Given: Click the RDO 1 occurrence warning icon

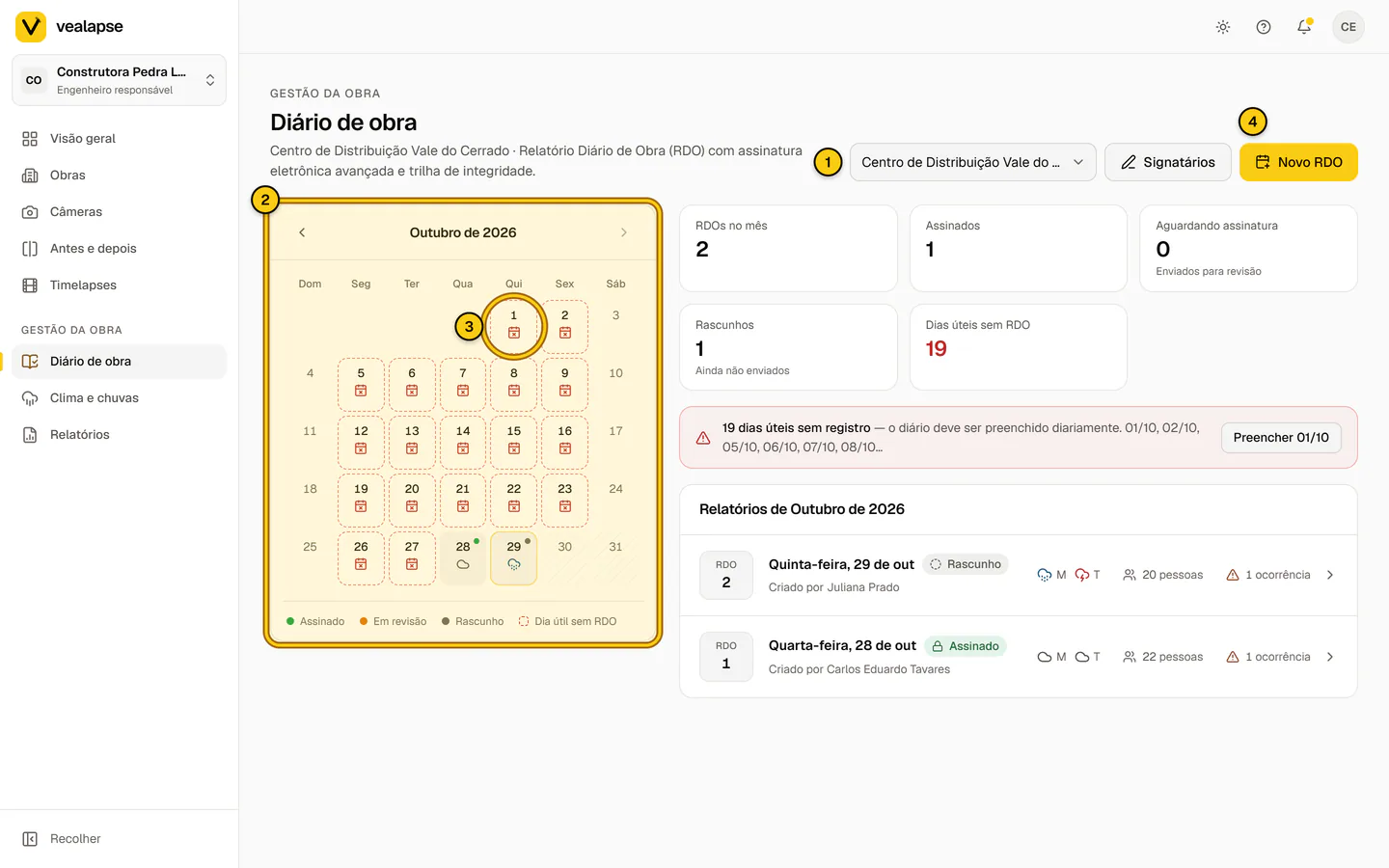Looking at the screenshot, I should tap(1233, 657).
